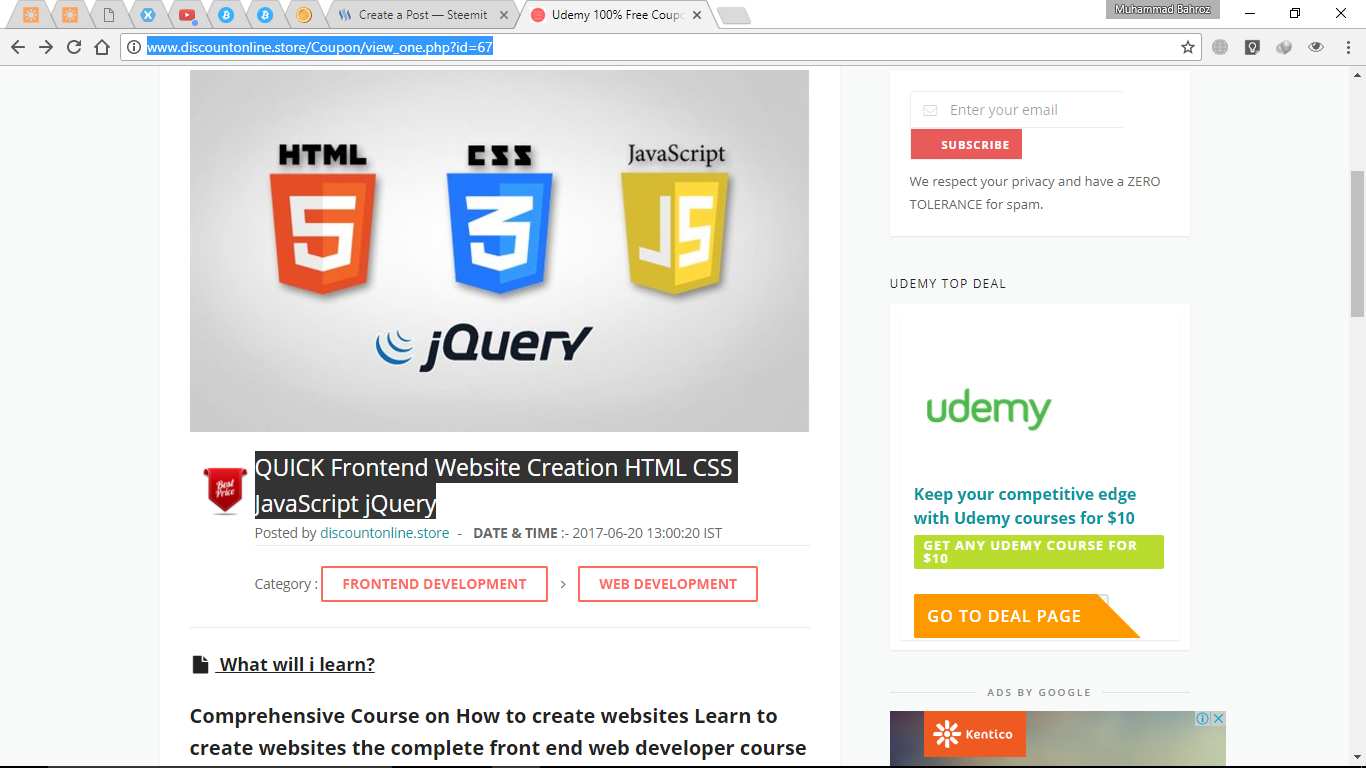
Task: Go back to the previous page
Action: [18, 47]
